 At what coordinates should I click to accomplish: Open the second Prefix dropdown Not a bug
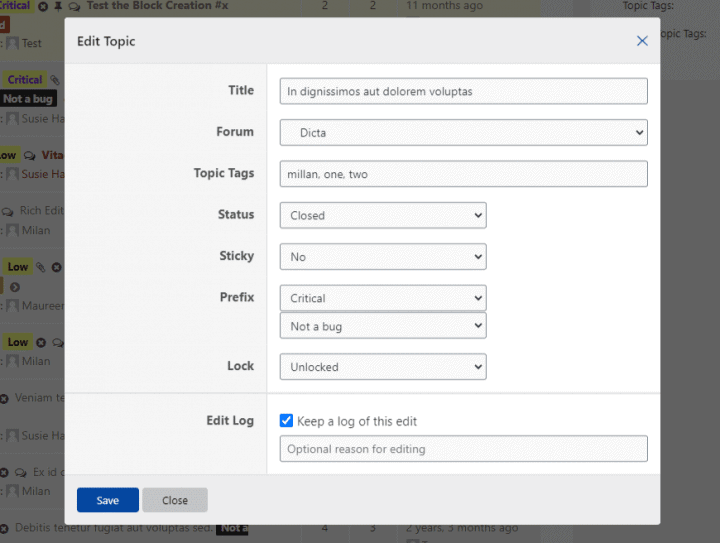383,326
